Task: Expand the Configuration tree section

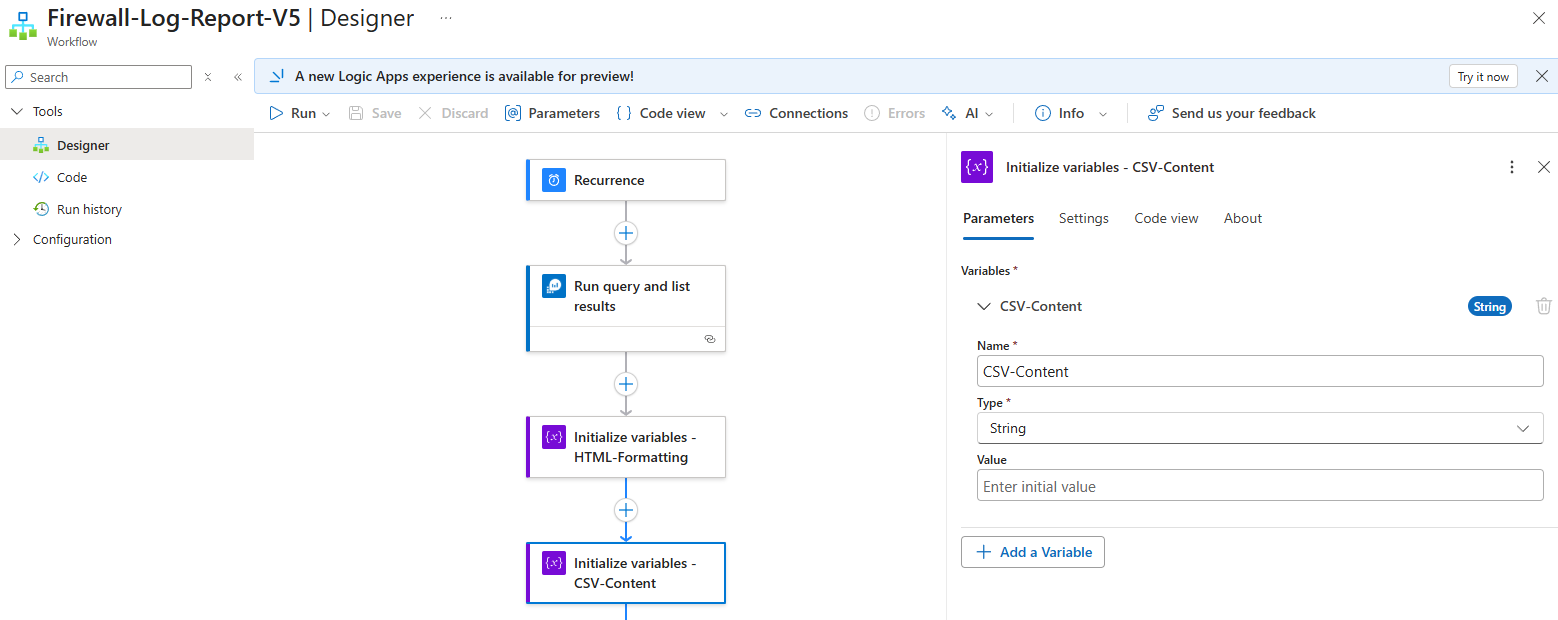Action: pyautogui.click(x=17, y=239)
